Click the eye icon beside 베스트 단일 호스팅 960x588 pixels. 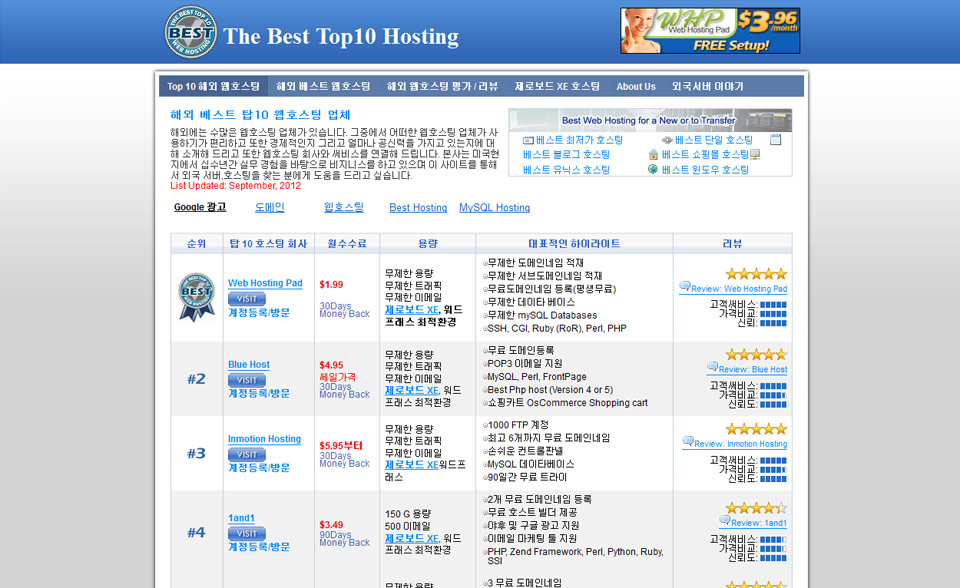(667, 141)
